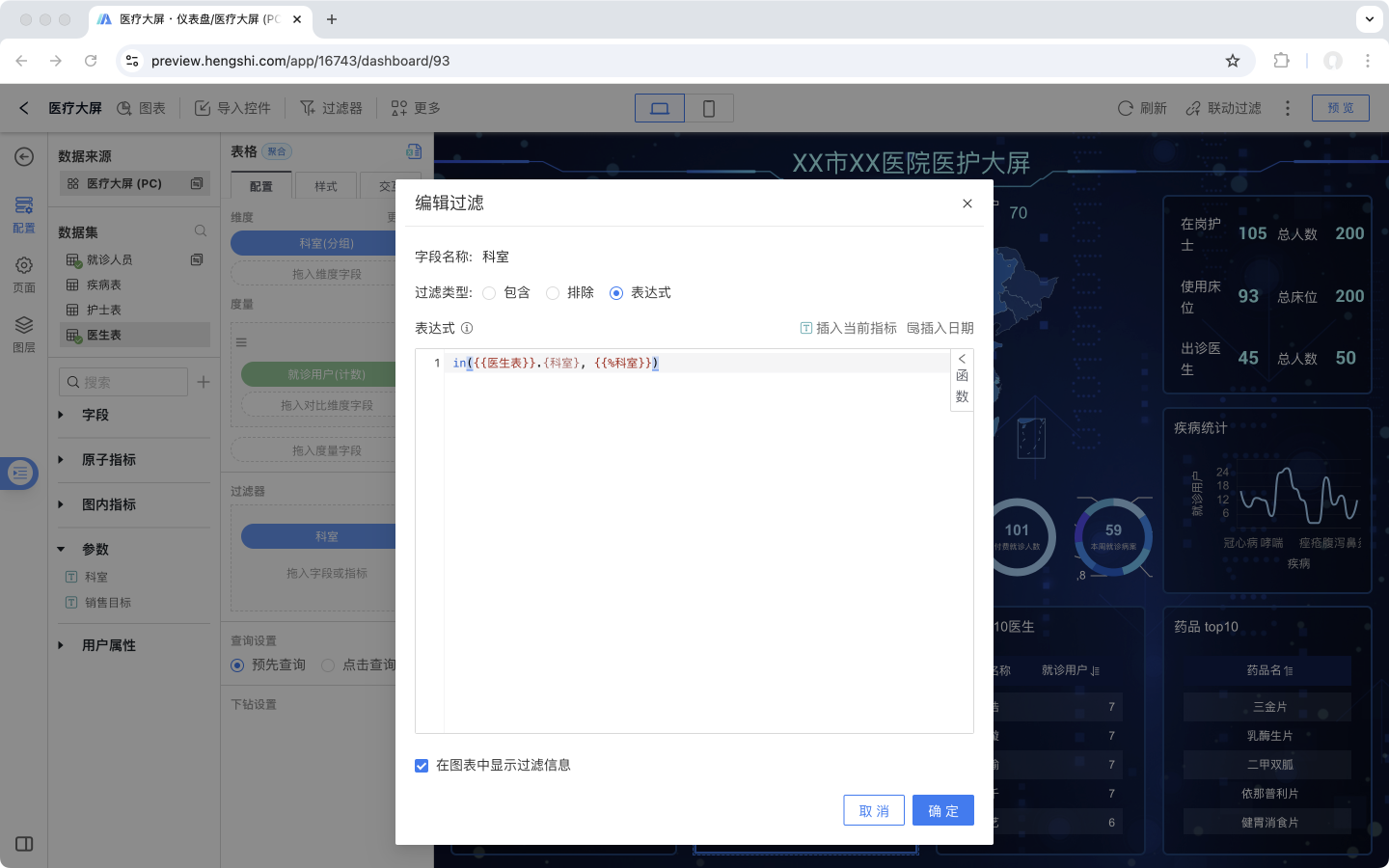Insert current indicator via 插入当前指标
This screenshot has height=868, width=1389.
click(x=848, y=328)
